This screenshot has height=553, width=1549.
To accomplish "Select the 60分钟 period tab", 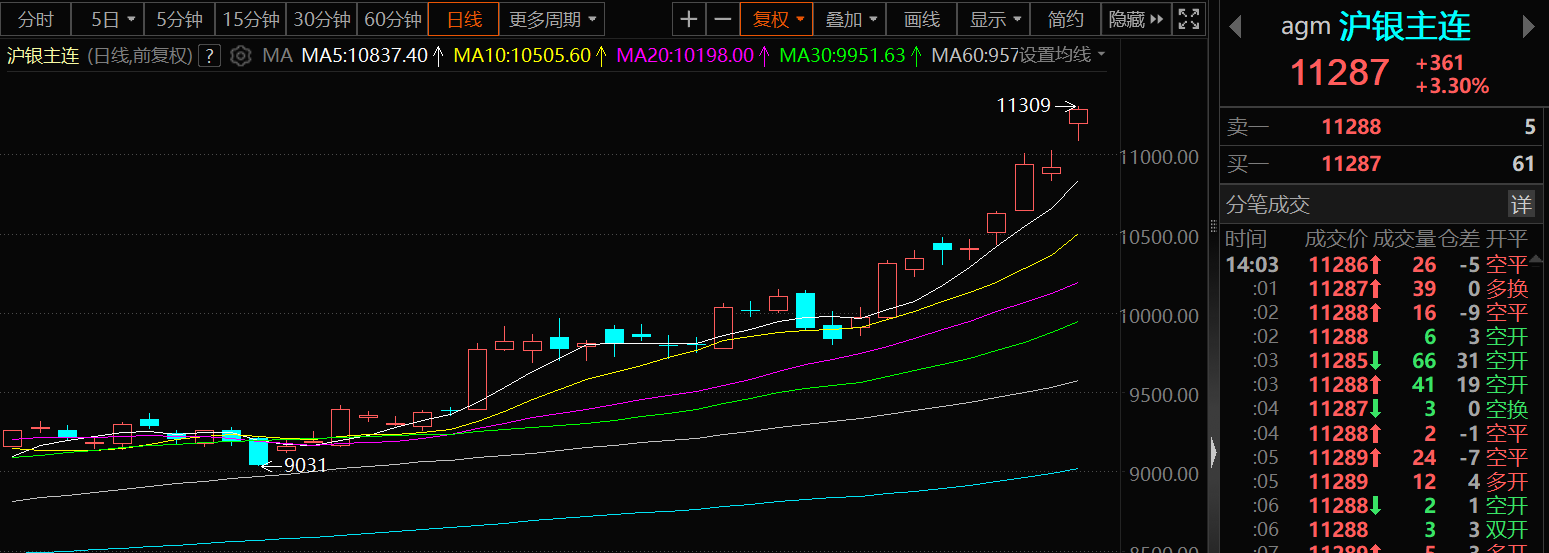I will (392, 19).
